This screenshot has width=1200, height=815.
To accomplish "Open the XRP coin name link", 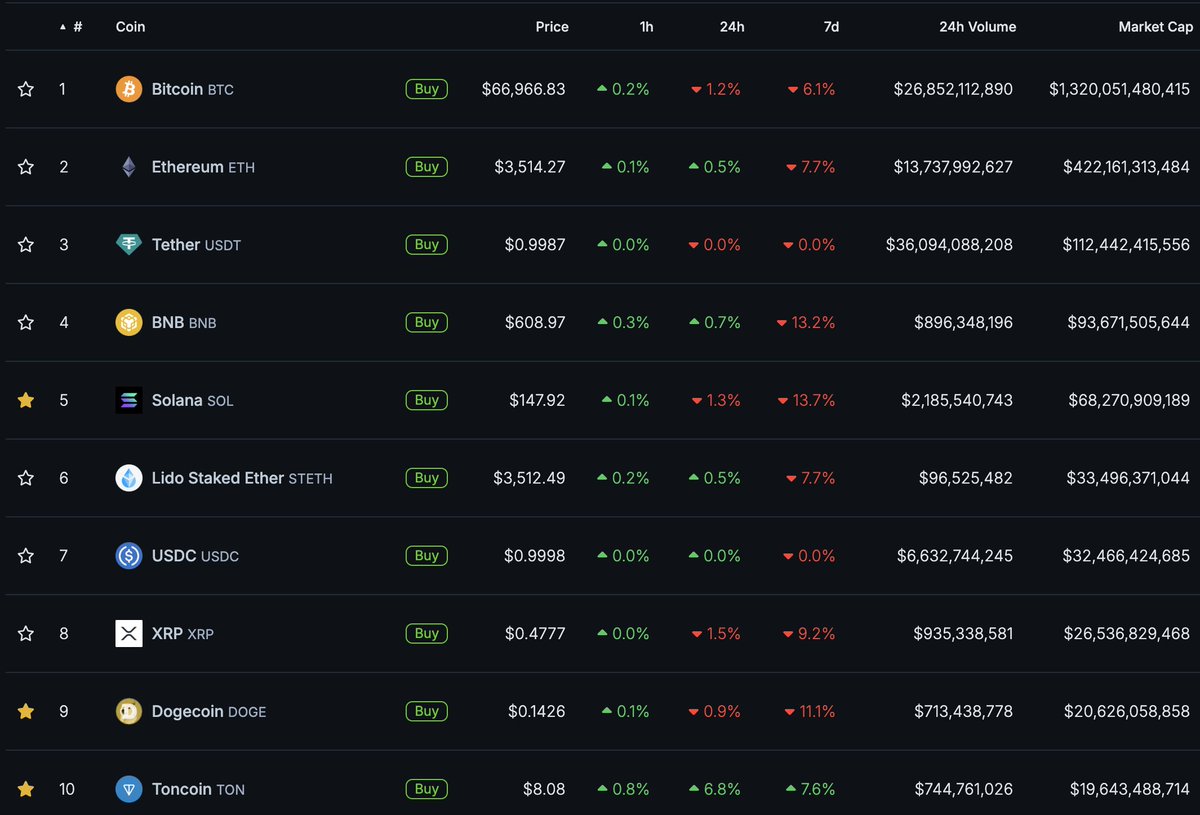I will click(x=183, y=633).
